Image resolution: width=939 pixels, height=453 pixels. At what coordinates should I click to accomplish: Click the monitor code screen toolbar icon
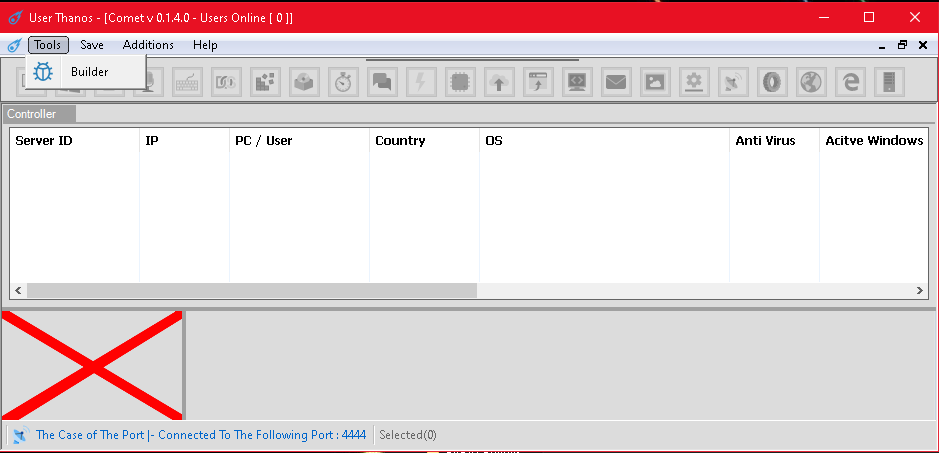pos(577,82)
